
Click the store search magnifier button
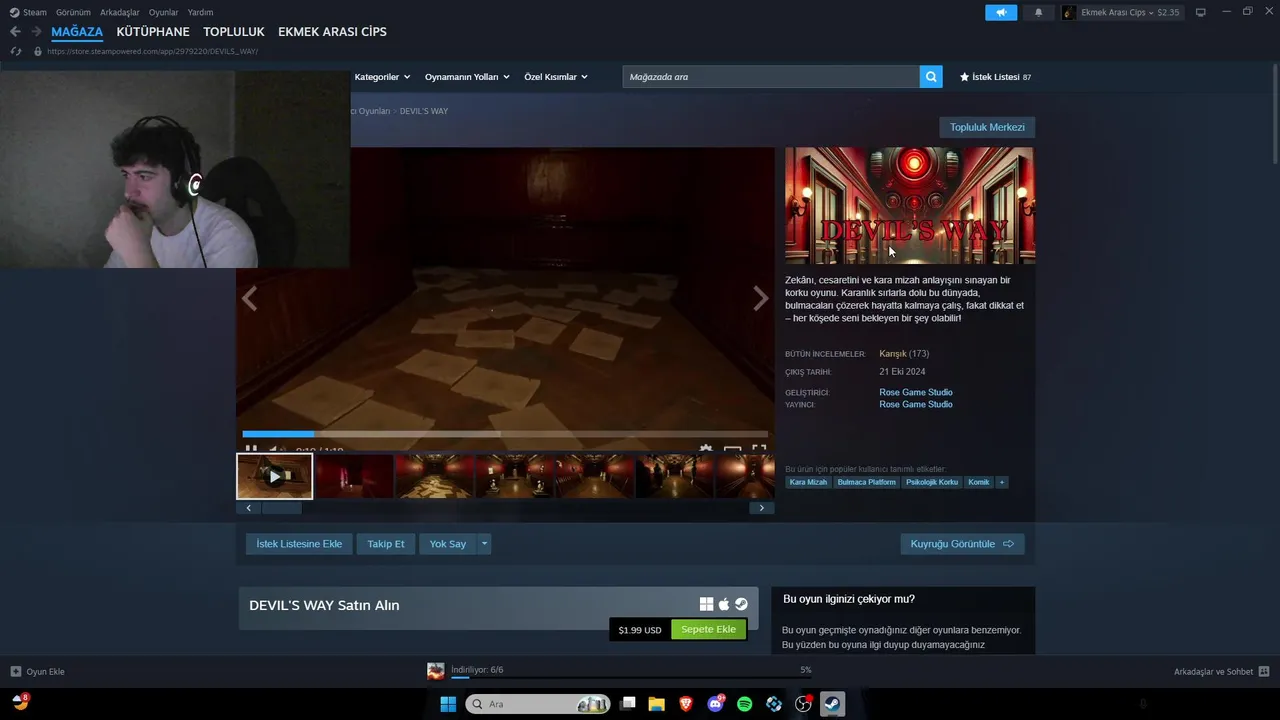(931, 77)
